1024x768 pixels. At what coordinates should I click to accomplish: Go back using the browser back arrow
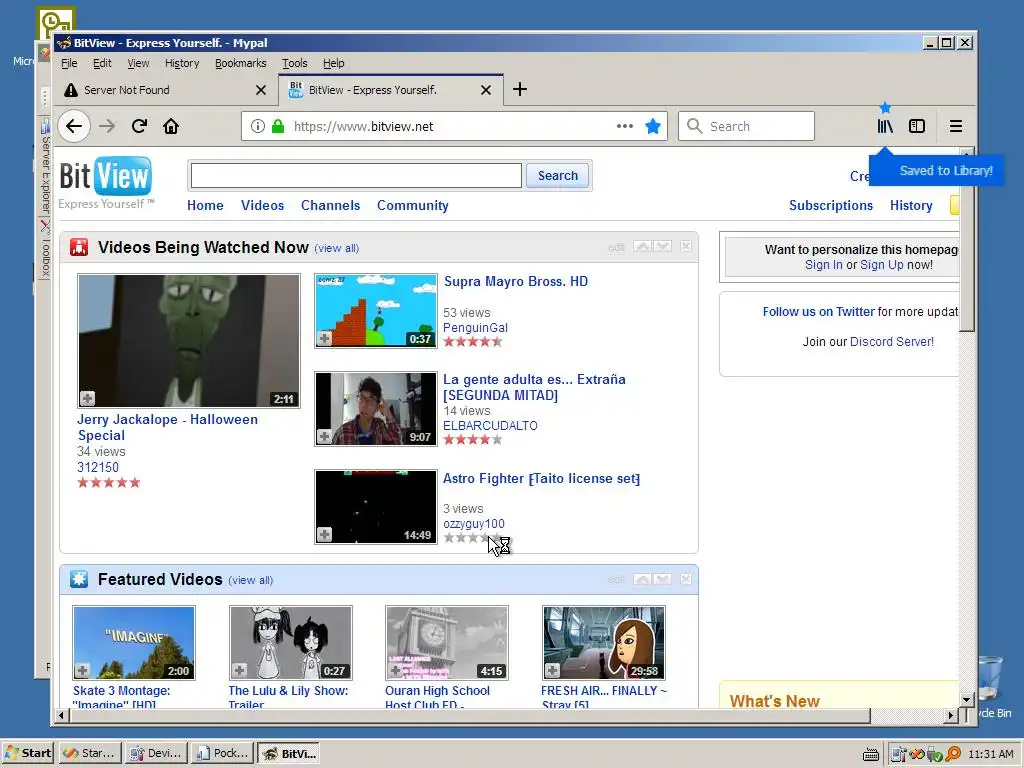74,126
